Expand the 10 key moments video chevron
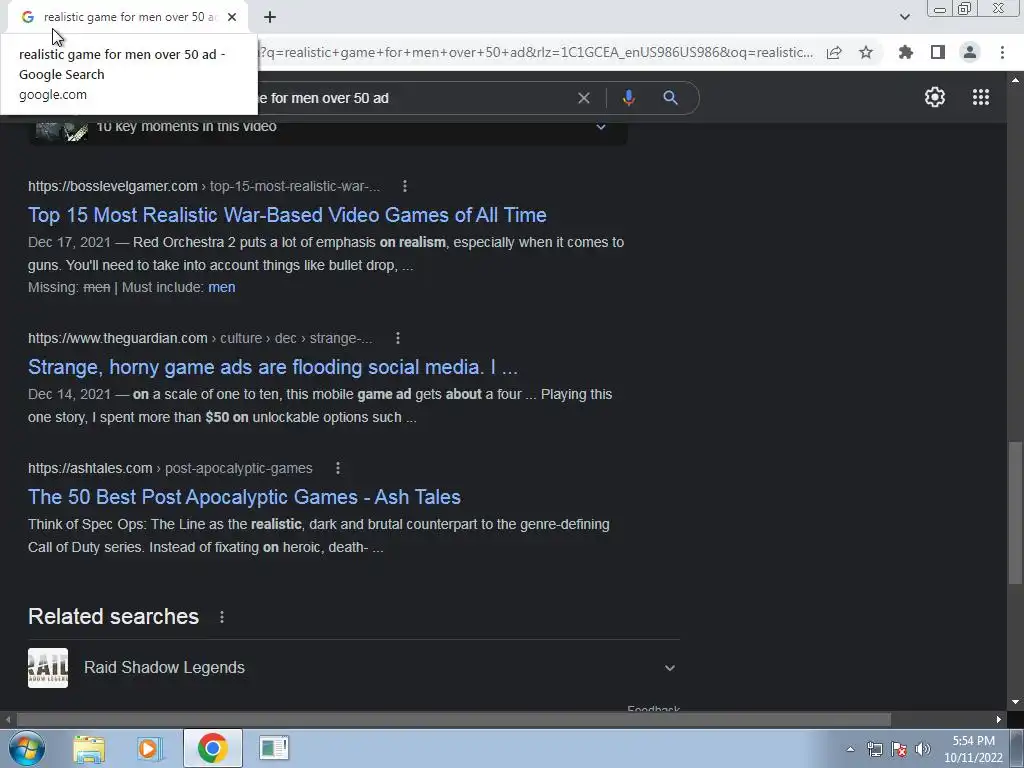Viewport: 1024px width, 768px height. point(601,127)
